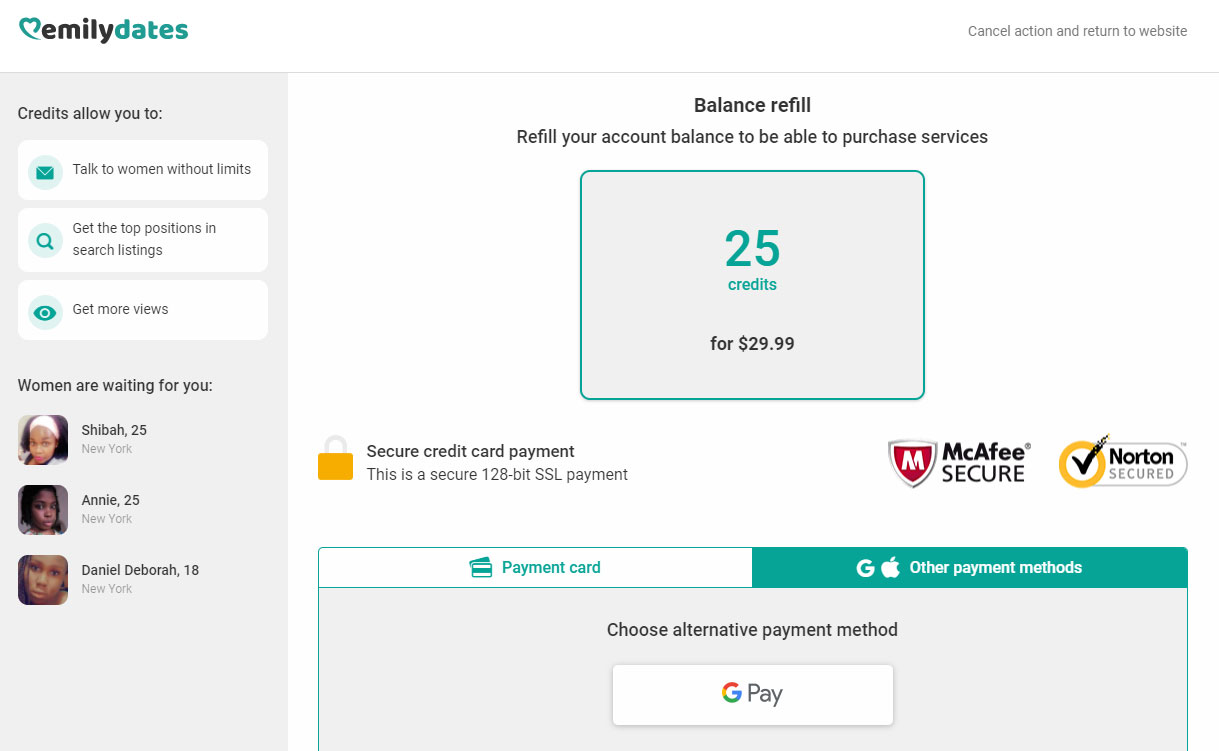Pay with the Google Pay button

pyautogui.click(x=752, y=694)
